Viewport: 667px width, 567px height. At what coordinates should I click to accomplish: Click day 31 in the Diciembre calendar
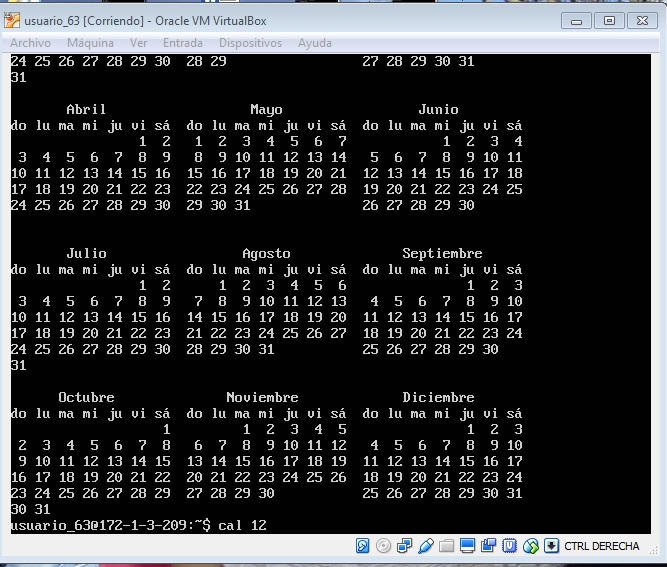514,493
